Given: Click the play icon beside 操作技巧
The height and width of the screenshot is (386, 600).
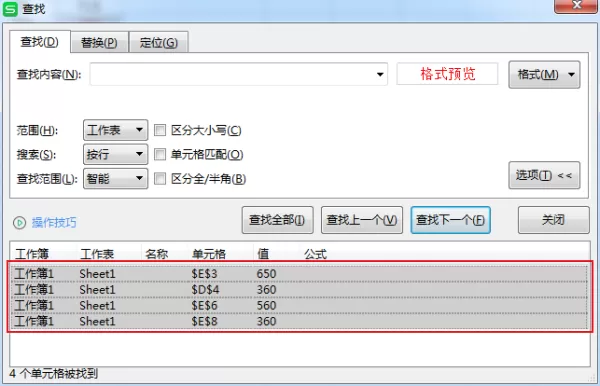Looking at the screenshot, I should pos(19,223).
